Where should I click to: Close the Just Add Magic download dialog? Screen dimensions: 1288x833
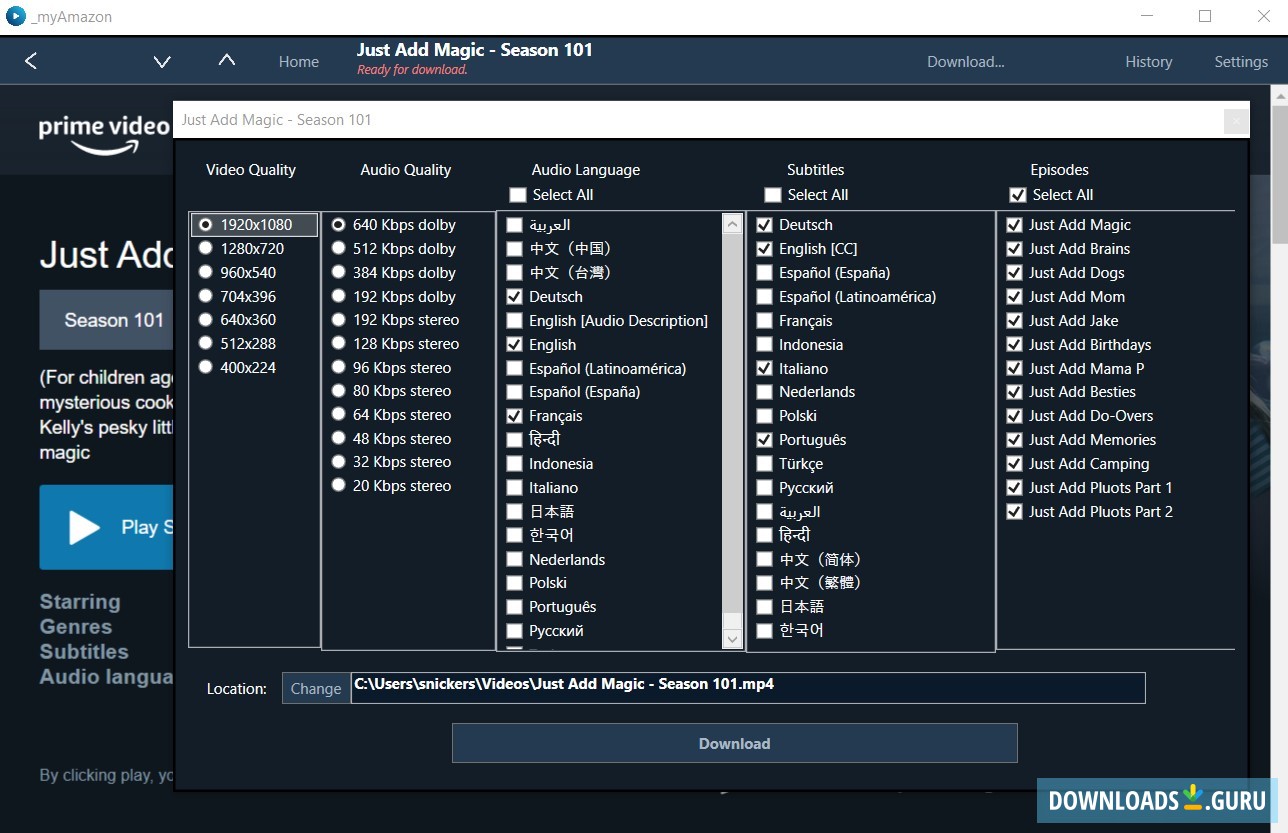pyautogui.click(x=1236, y=121)
